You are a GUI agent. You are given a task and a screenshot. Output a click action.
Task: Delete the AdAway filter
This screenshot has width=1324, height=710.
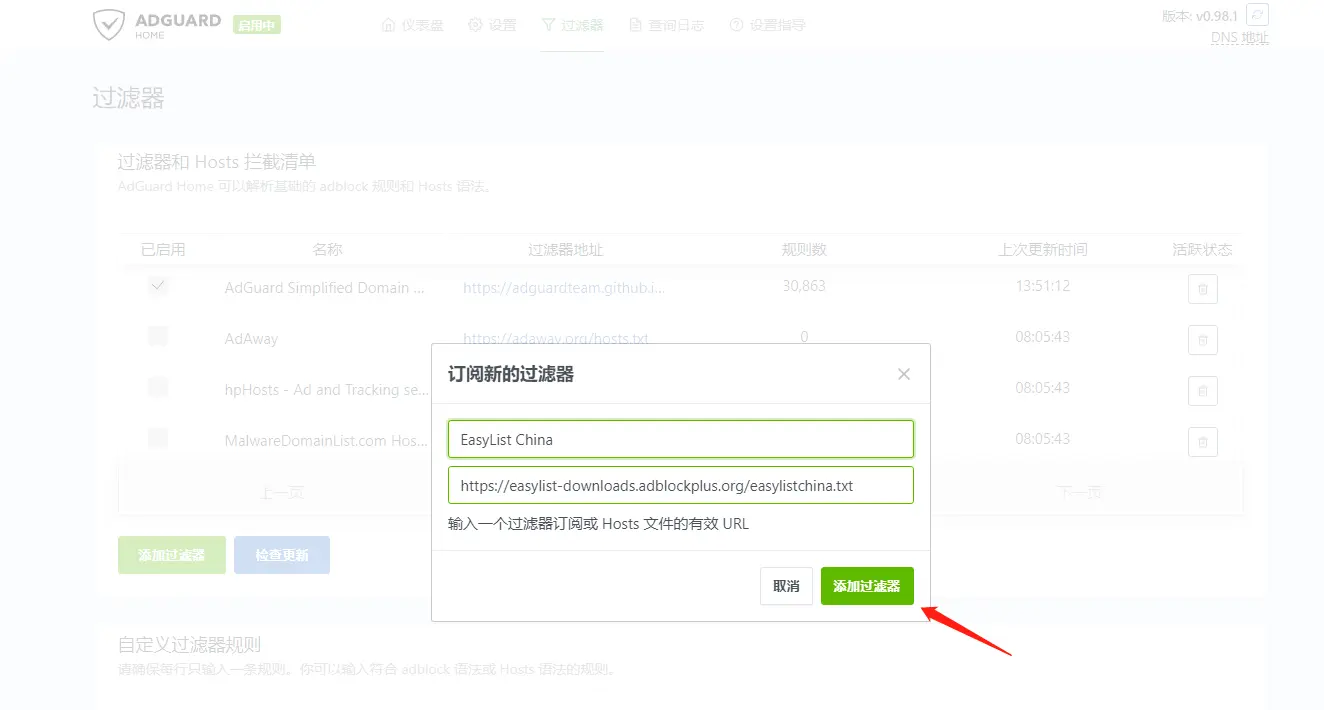(x=1203, y=340)
